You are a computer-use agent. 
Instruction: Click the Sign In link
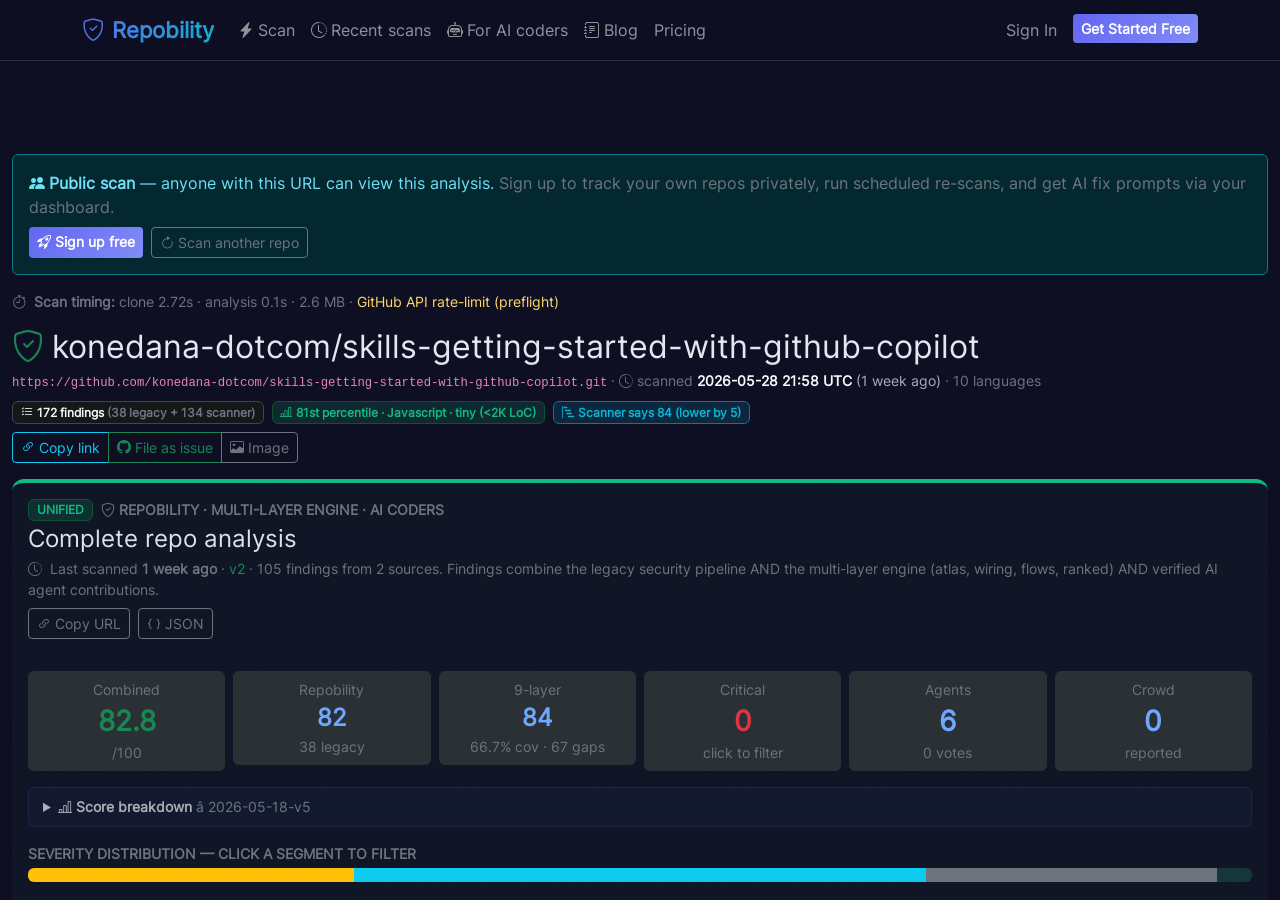(1031, 30)
